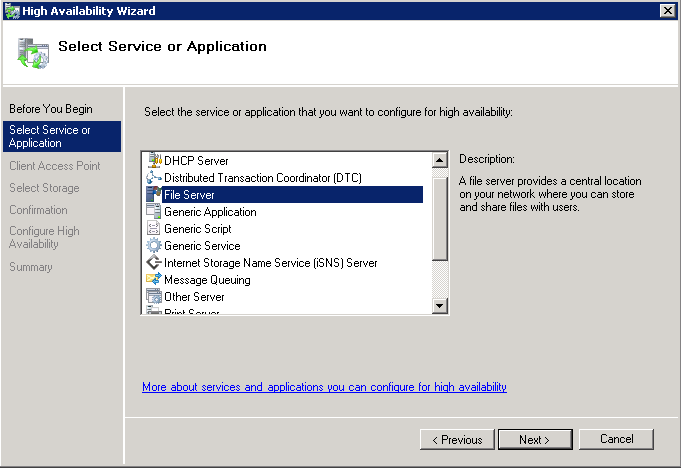681x468 pixels.
Task: Click the File Server icon
Action: 154,195
